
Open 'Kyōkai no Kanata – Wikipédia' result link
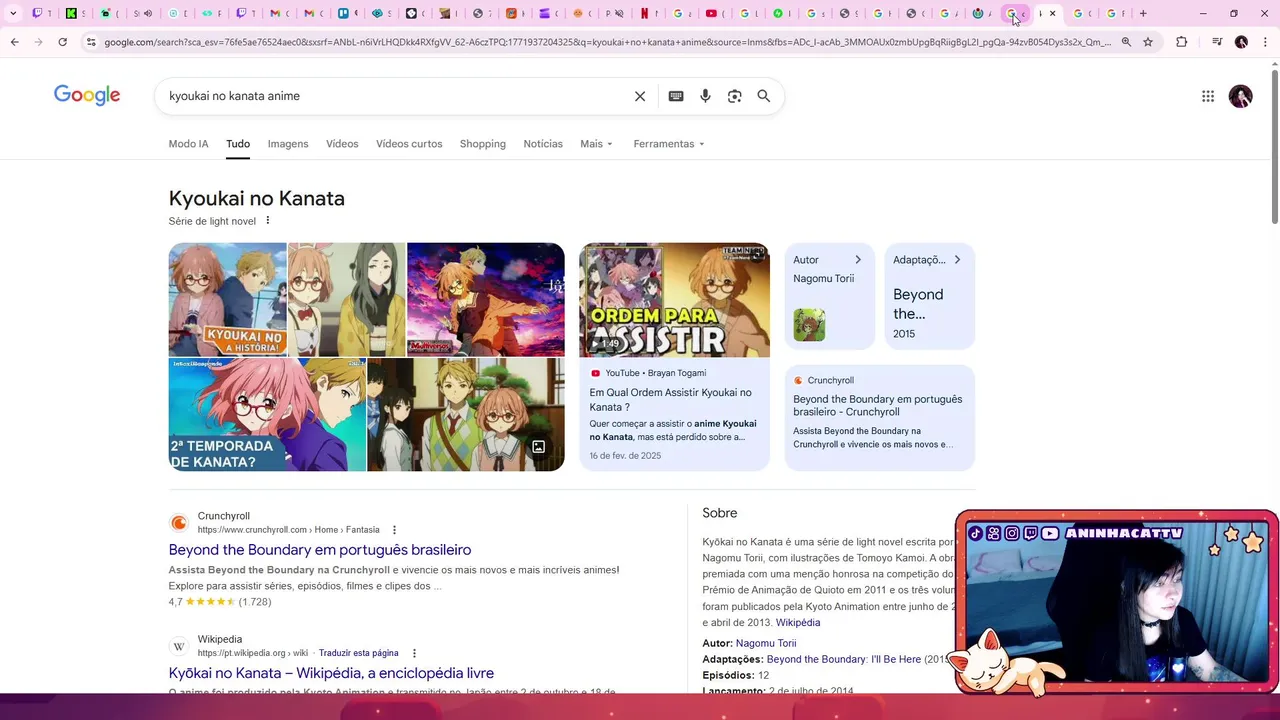(x=331, y=673)
